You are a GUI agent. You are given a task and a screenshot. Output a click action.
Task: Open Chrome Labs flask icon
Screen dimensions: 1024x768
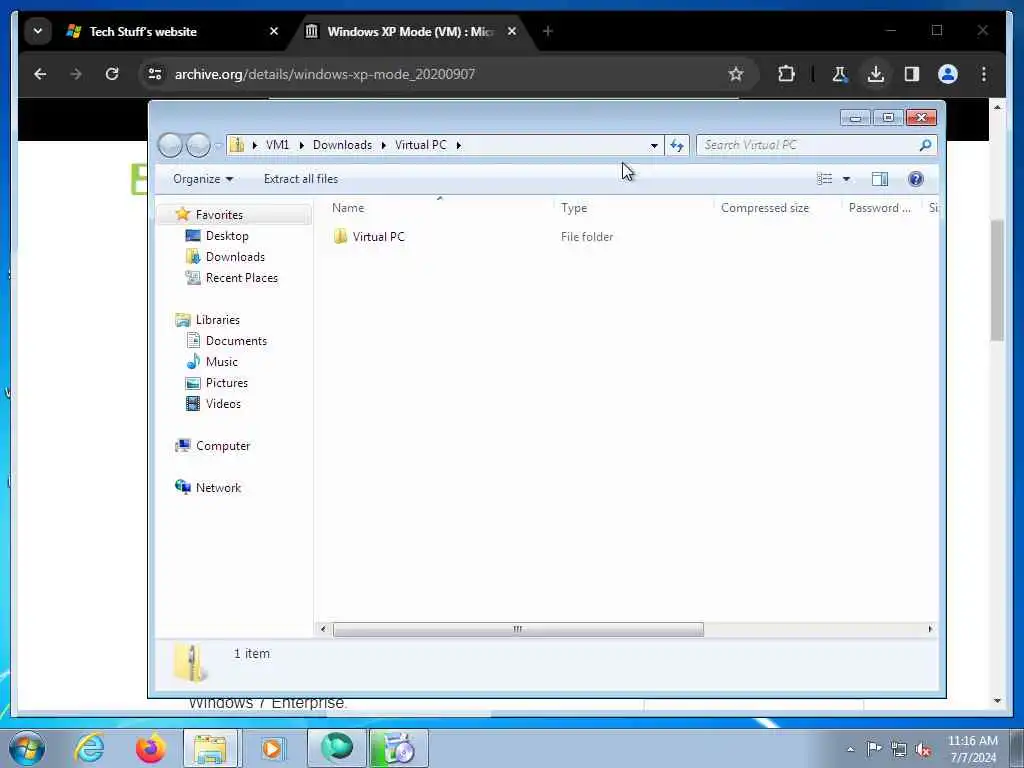tap(839, 74)
